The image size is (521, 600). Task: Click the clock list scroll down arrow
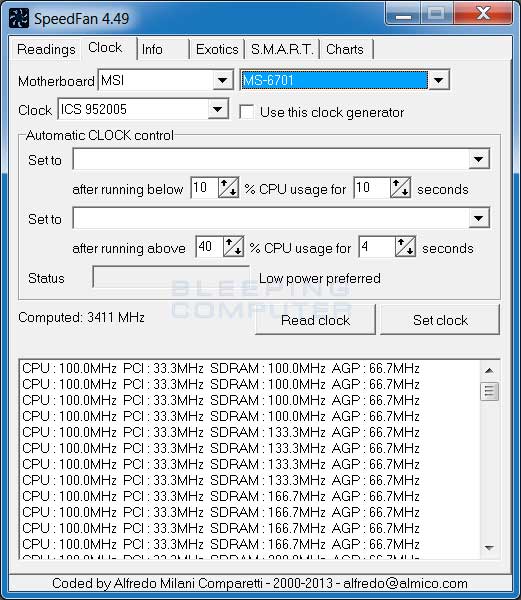489,548
